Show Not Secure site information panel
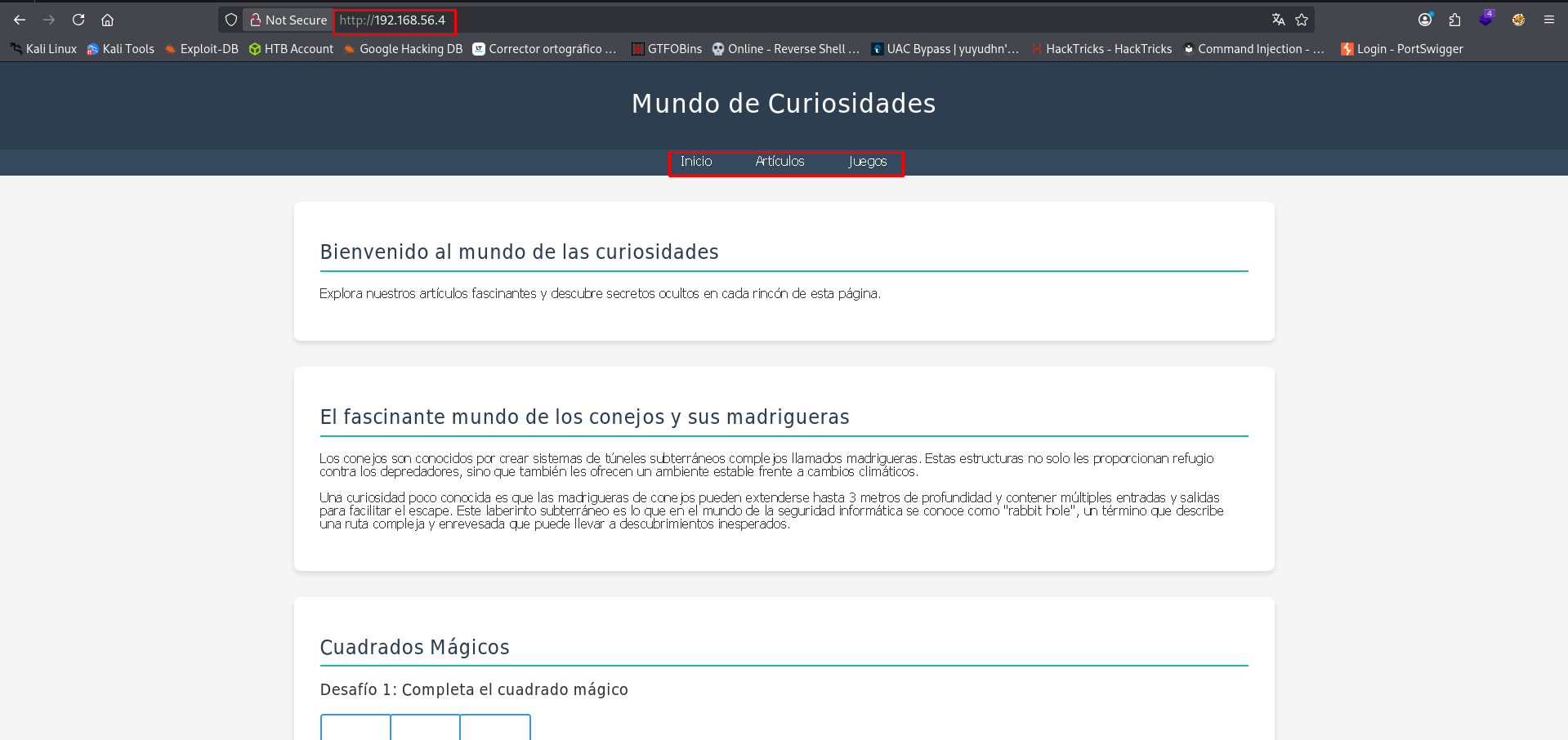 click(288, 20)
